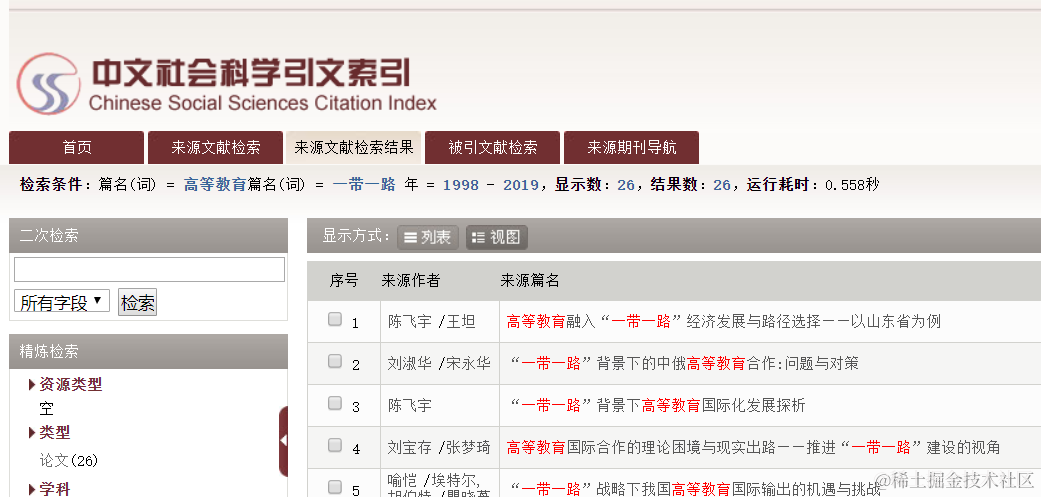Check the box for result row 4

pos(335,445)
